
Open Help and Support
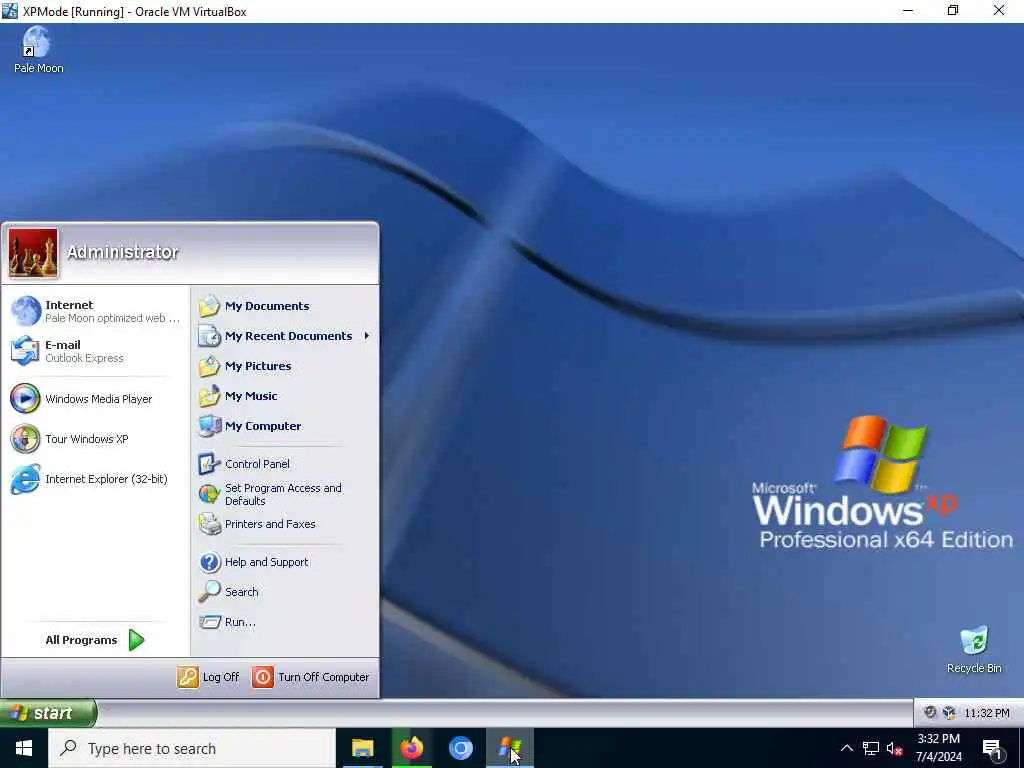(x=285, y=562)
